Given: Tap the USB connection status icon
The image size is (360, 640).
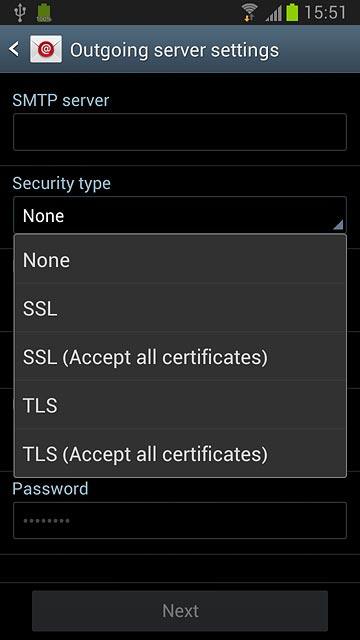Looking at the screenshot, I should (19, 13).
